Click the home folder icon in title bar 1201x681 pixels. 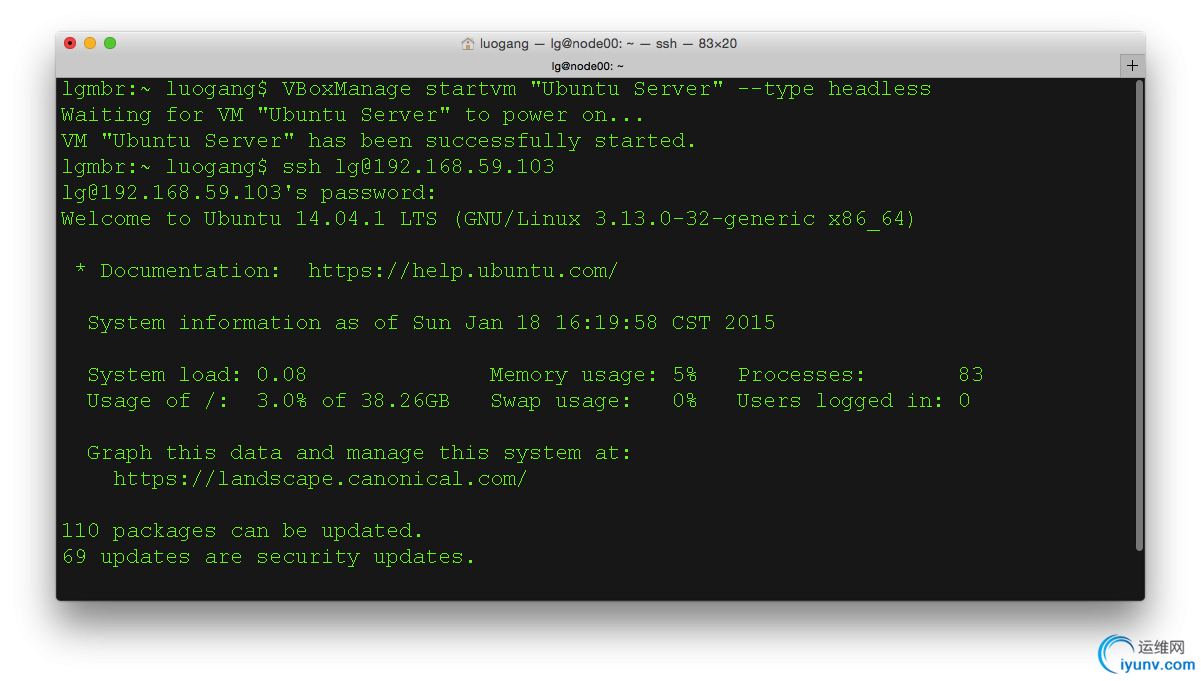(x=468, y=43)
